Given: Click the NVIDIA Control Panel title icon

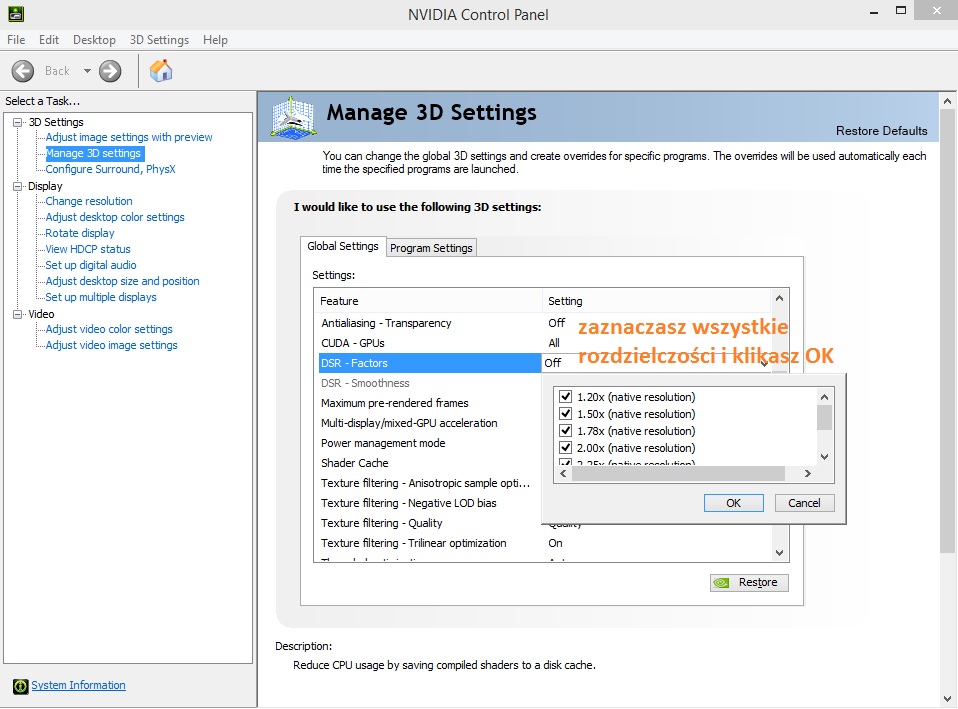Looking at the screenshot, I should (14, 14).
